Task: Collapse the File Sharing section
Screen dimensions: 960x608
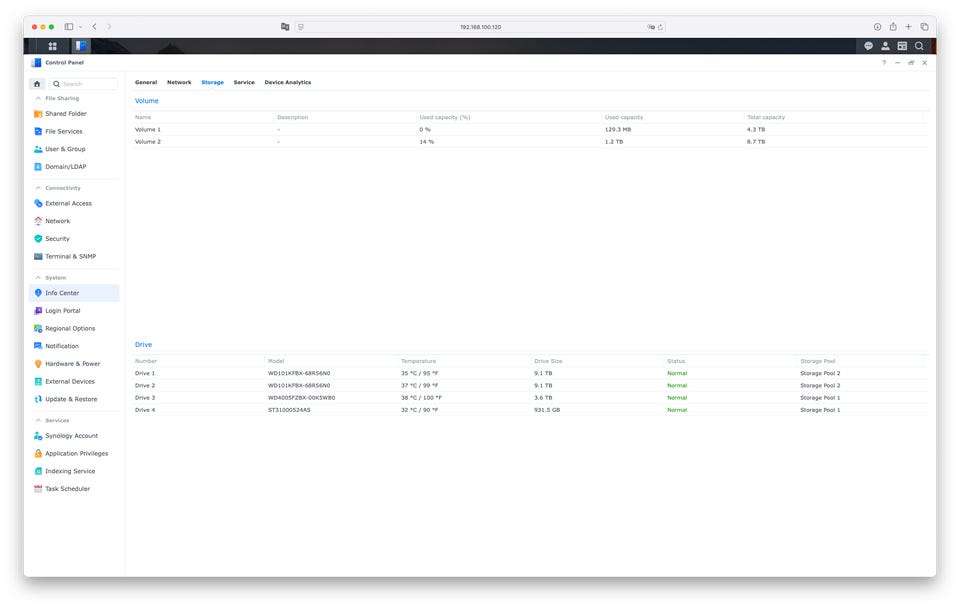Action: [x=38, y=99]
